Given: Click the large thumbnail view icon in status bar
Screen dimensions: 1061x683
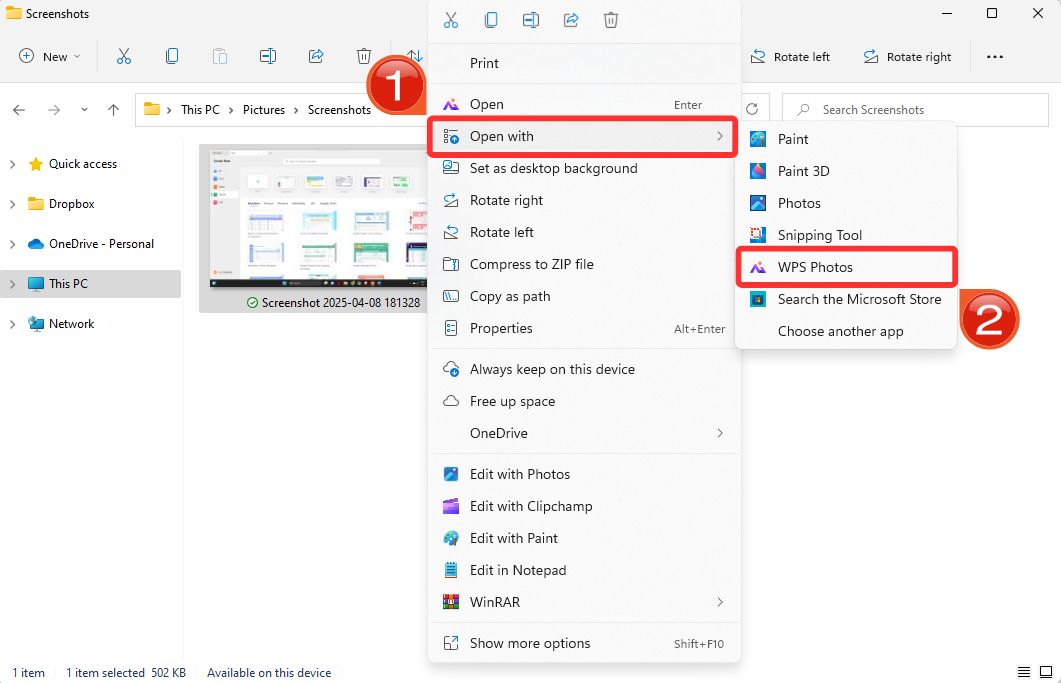Looking at the screenshot, I should (x=1044, y=672).
